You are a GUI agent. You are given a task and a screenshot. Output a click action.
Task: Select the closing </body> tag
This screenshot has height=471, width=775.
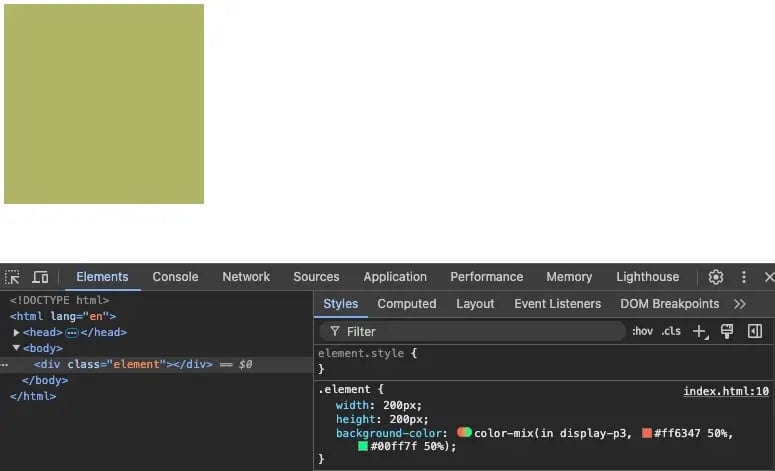[x=45, y=380]
